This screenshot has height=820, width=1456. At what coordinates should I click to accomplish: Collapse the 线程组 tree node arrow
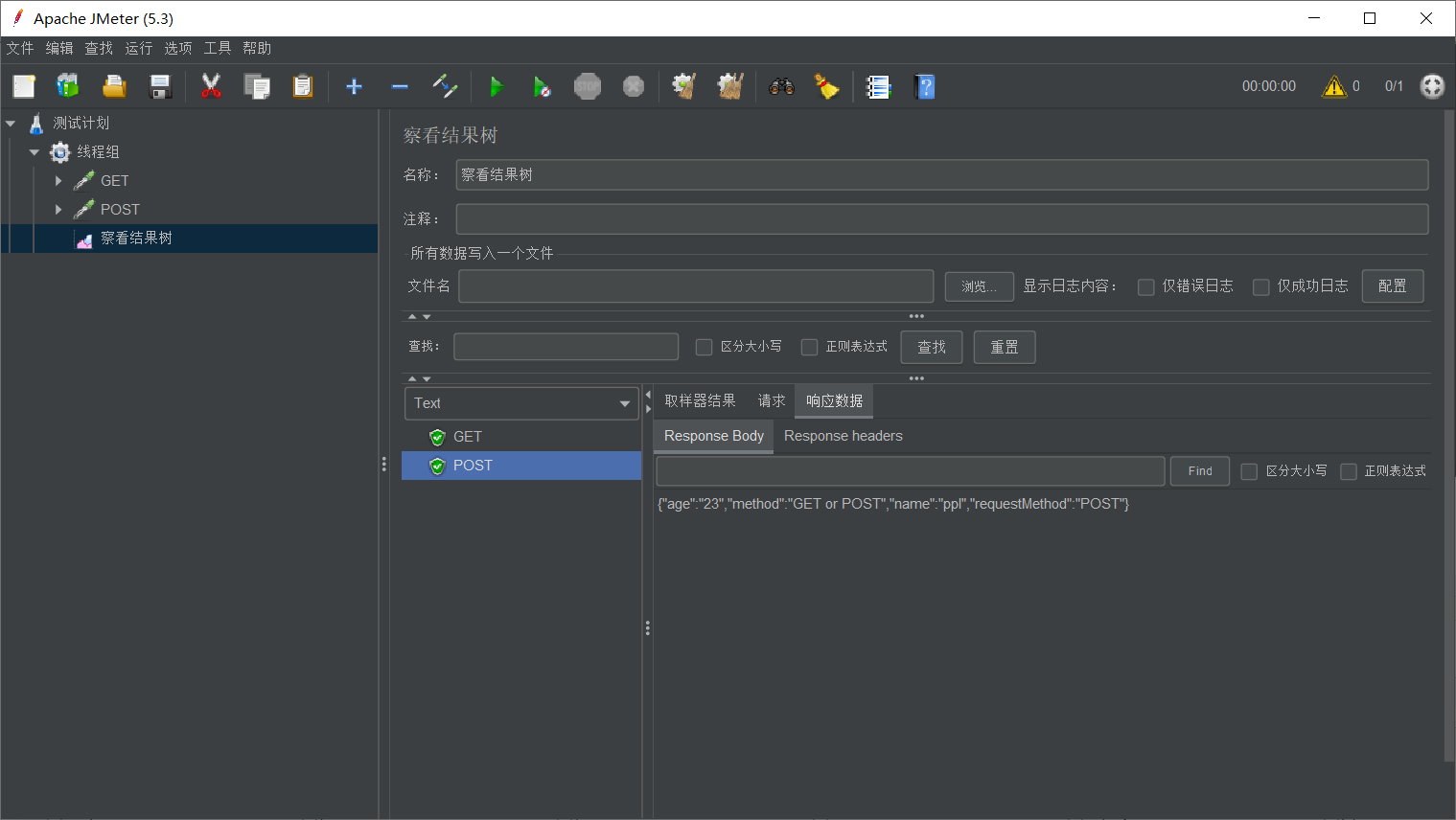pyautogui.click(x=35, y=152)
